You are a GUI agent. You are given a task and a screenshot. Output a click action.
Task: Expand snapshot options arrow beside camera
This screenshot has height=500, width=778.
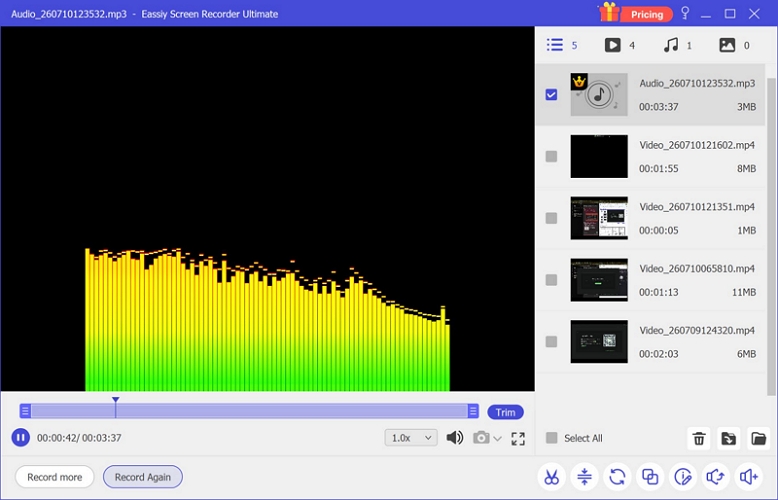coord(498,438)
